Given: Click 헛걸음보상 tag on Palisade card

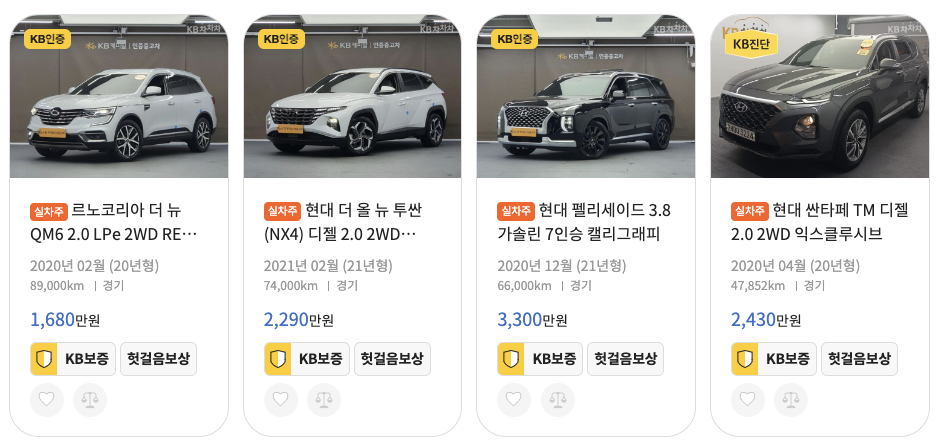Looking at the screenshot, I should 625,359.
